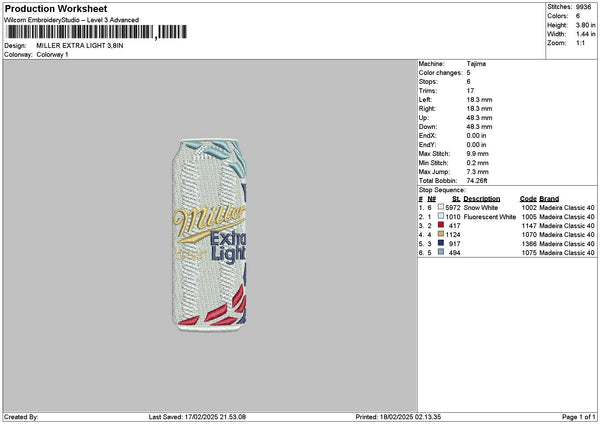Click the Colors count 6
The image size is (600, 424).
(x=578, y=16)
